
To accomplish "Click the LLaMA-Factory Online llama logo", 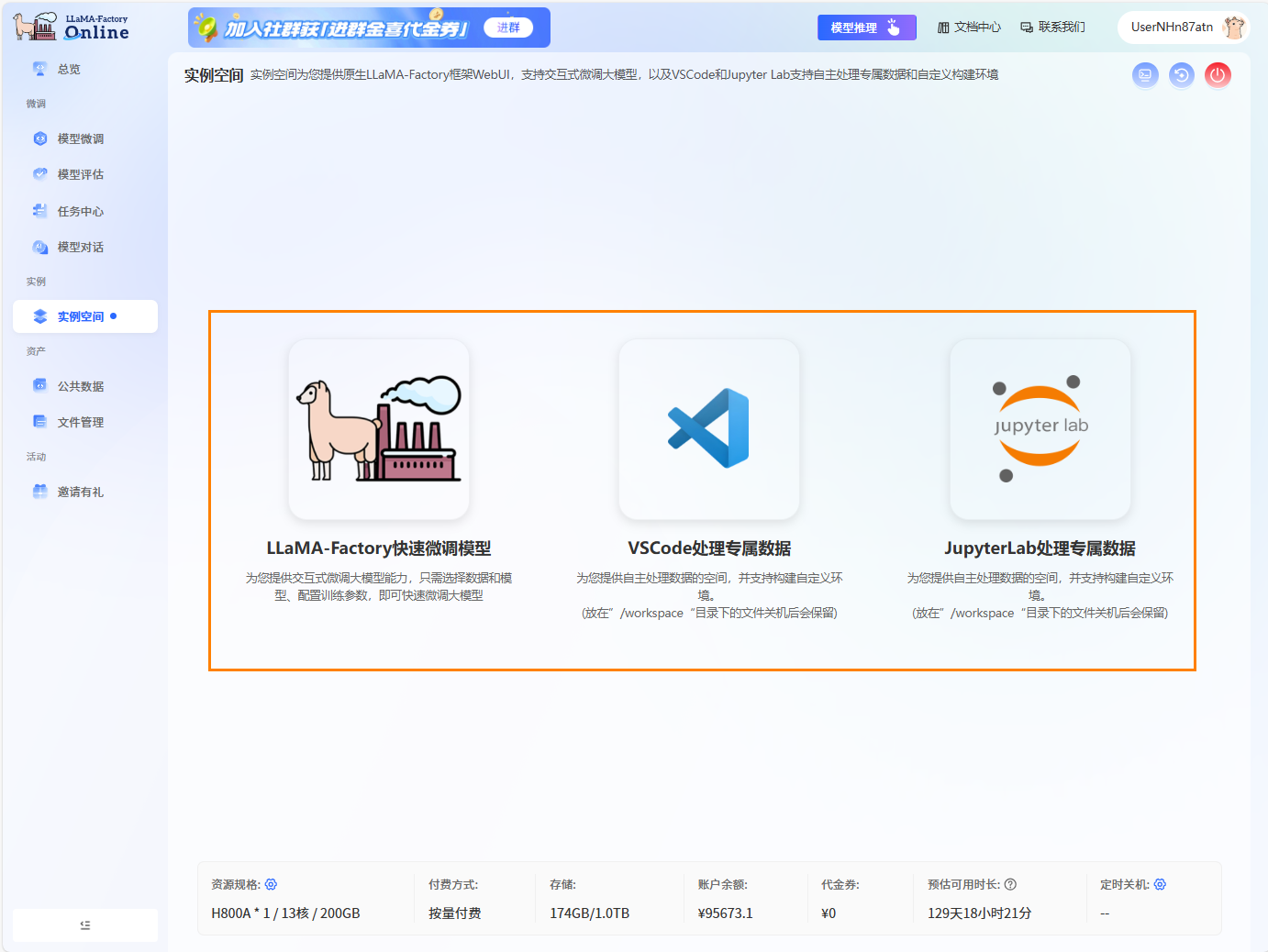I will [34, 25].
